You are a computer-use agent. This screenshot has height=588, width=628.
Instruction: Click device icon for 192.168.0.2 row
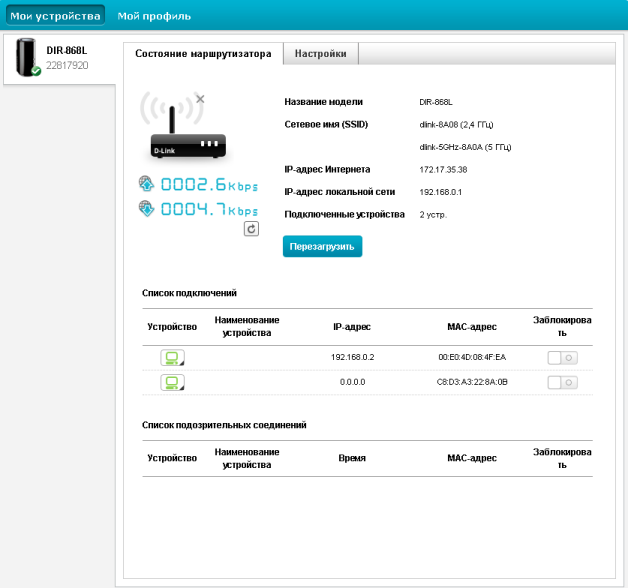172,357
